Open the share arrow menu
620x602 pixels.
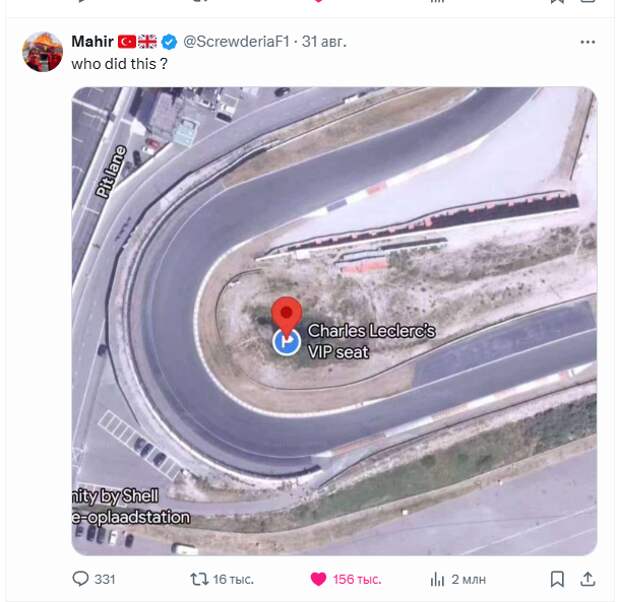588,579
